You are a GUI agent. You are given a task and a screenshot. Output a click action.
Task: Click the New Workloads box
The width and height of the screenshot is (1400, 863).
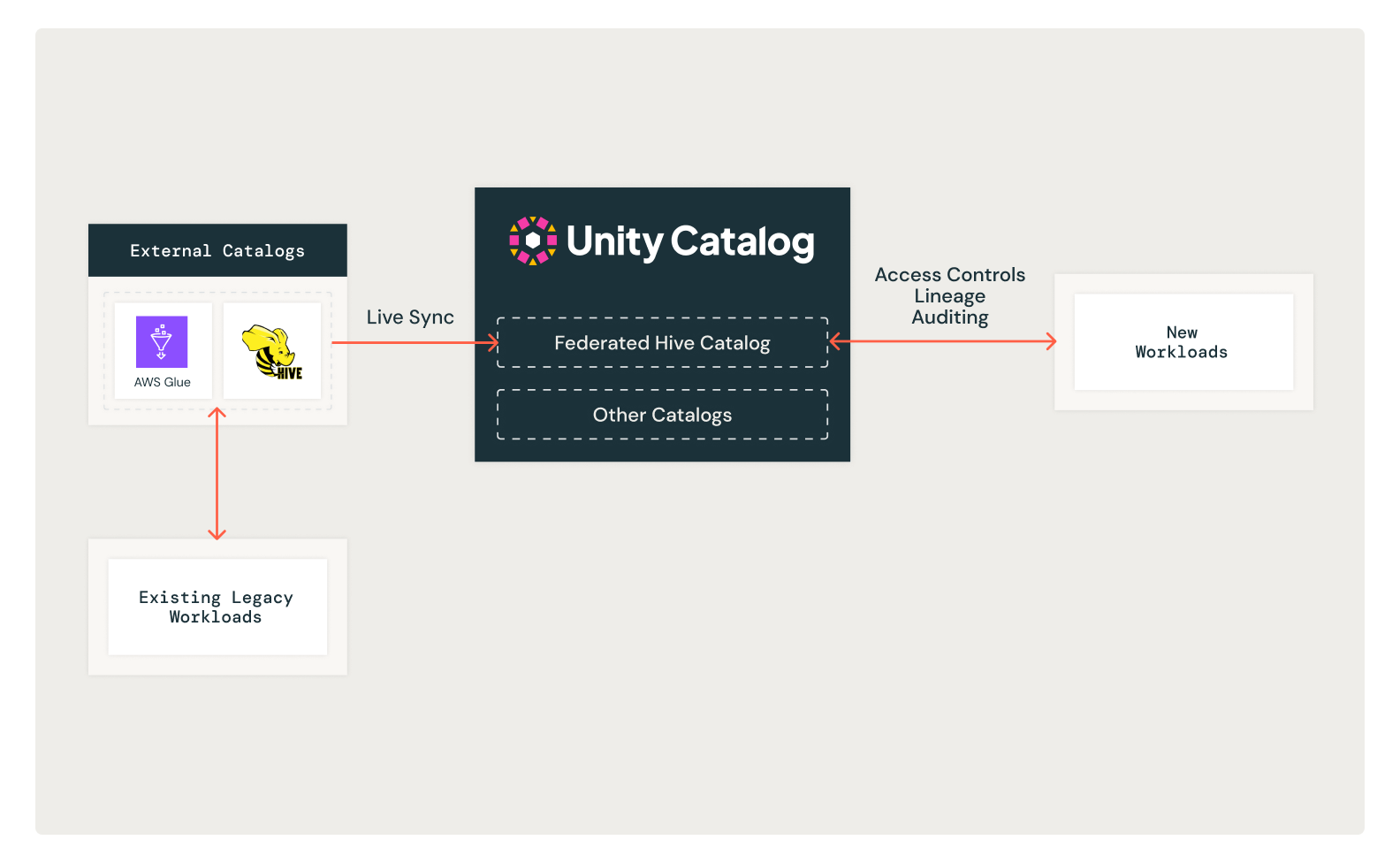(1183, 342)
